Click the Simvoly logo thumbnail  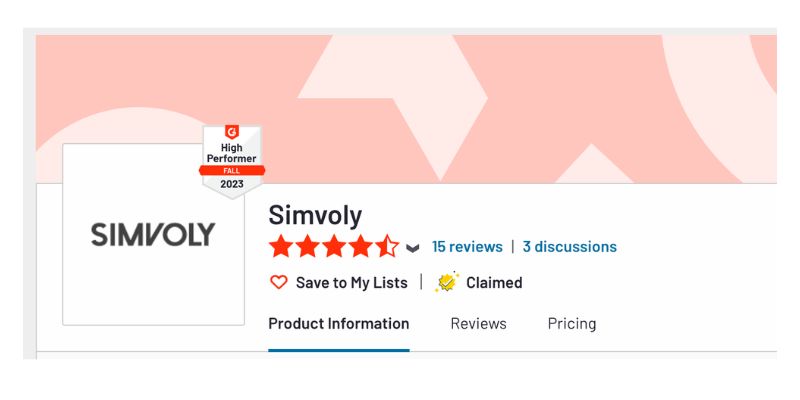coord(153,235)
